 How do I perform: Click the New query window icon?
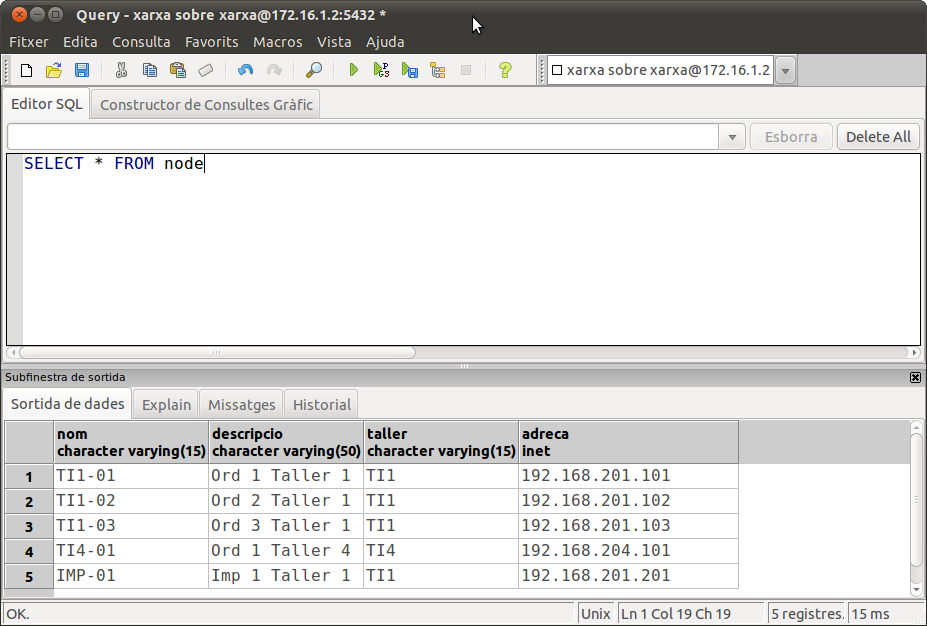pos(26,70)
